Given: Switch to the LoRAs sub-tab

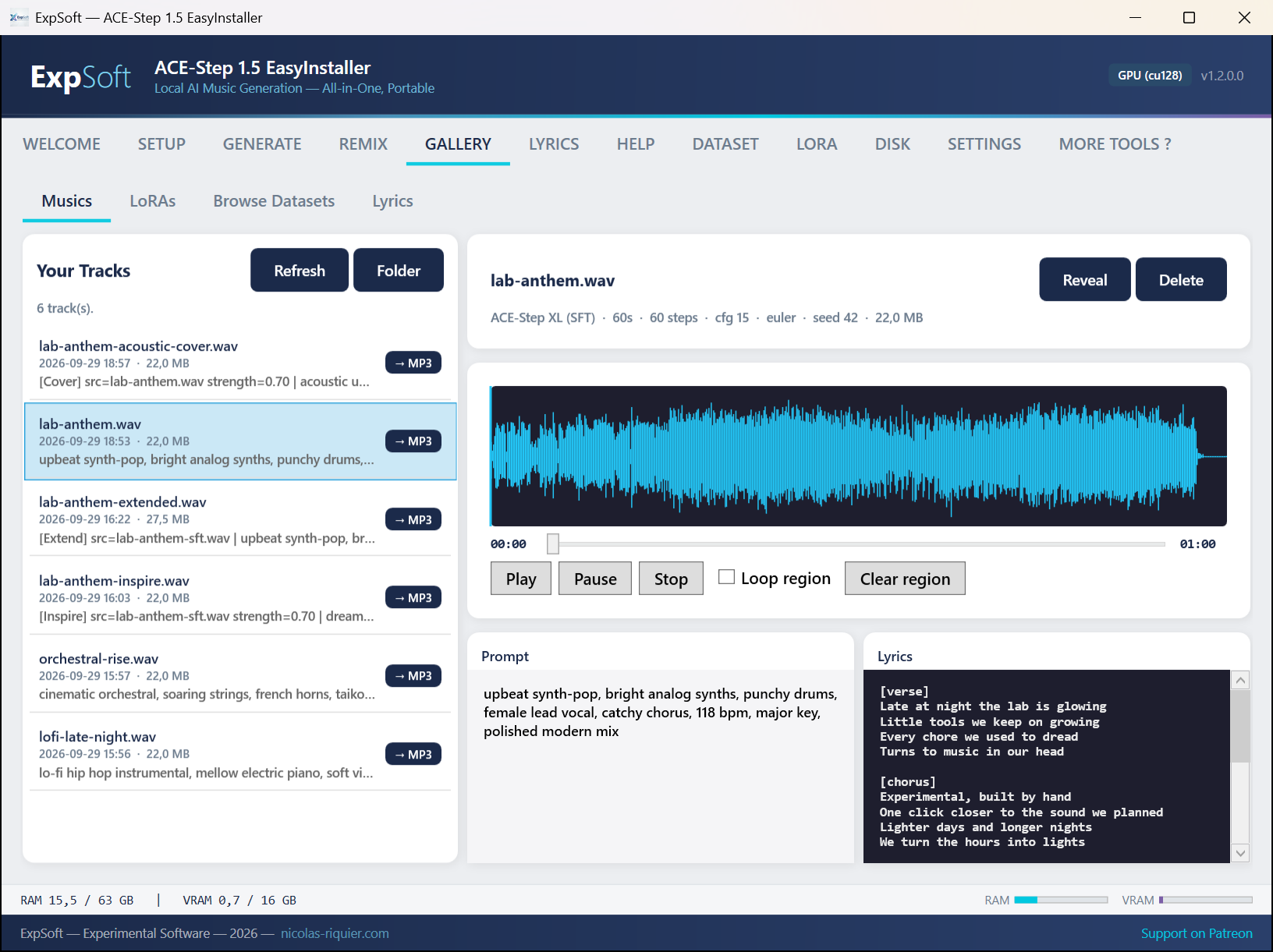Looking at the screenshot, I should point(153,201).
